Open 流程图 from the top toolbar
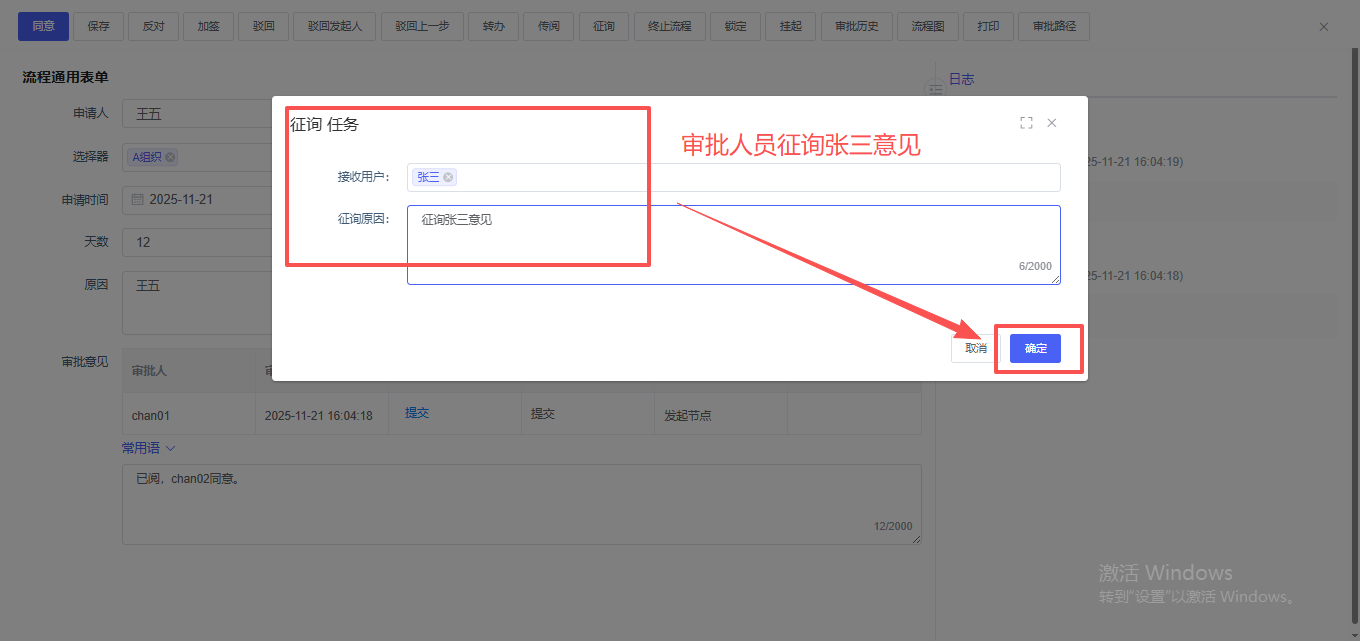This screenshot has height=641, width=1360. click(x=927, y=27)
